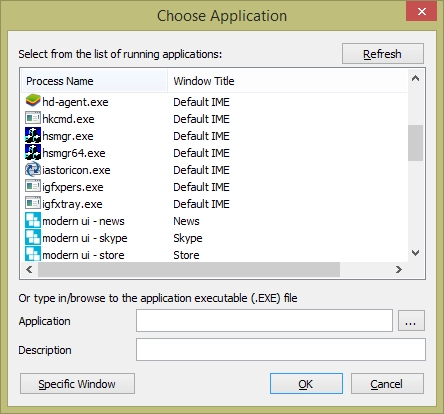Sort by the Window Title column header
Screen dimensions: 444x414
pyautogui.click(x=287, y=81)
